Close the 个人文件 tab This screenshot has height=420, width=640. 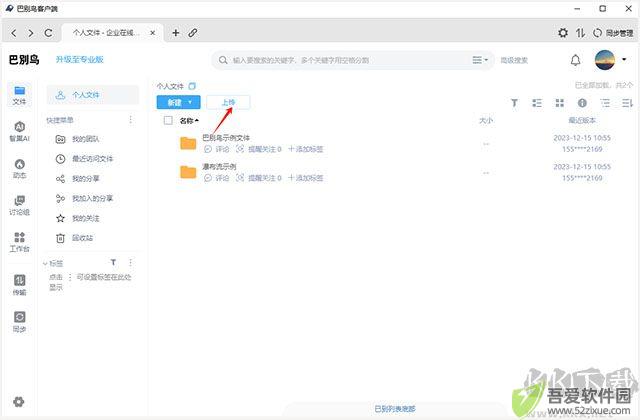(x=152, y=33)
